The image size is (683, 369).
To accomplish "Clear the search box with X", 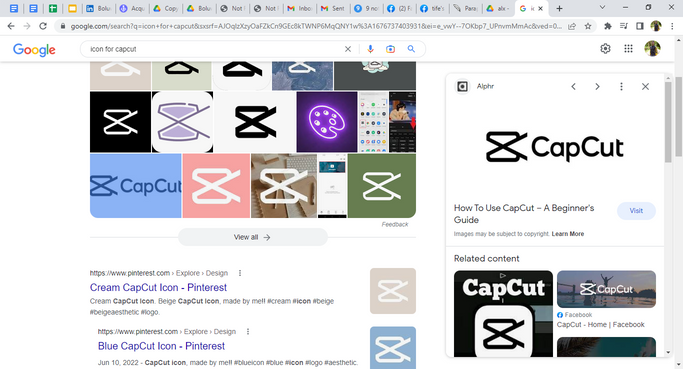I will tap(348, 49).
